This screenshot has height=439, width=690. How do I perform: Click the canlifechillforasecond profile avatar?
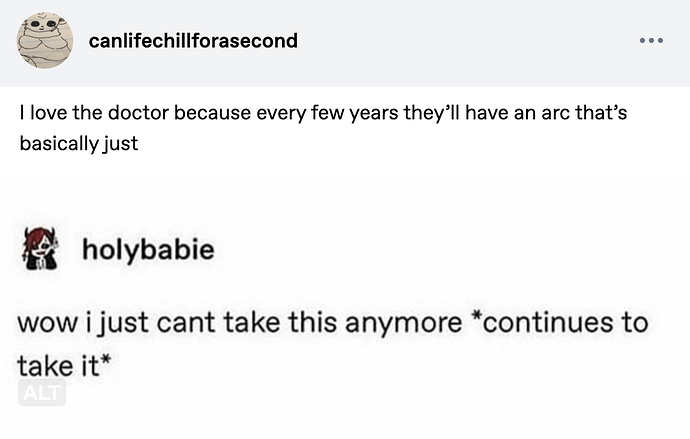[x=44, y=40]
